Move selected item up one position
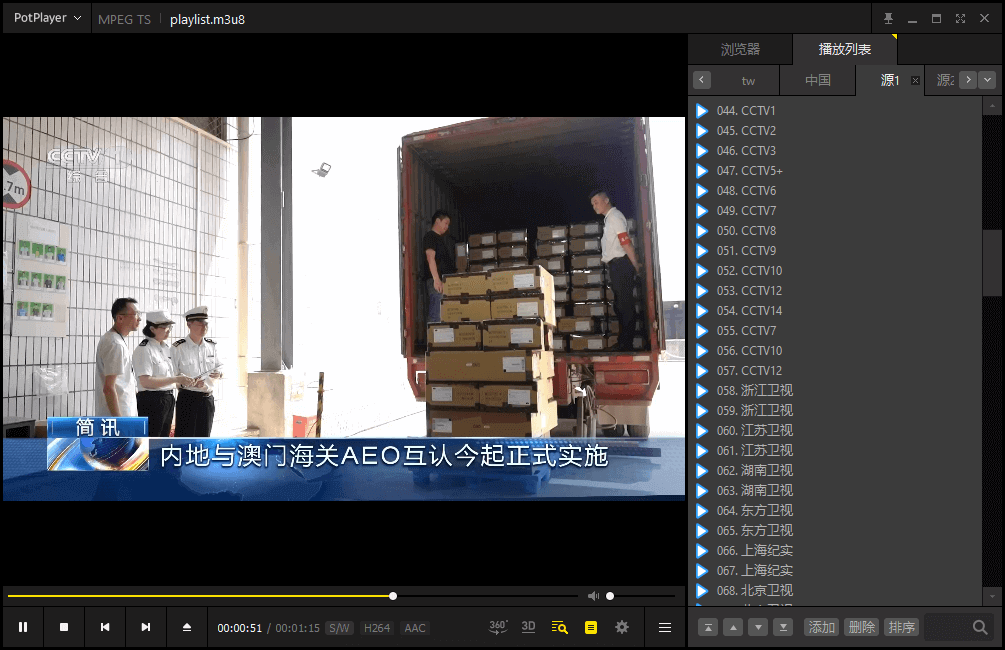The width and height of the screenshot is (1005, 650). click(733, 628)
